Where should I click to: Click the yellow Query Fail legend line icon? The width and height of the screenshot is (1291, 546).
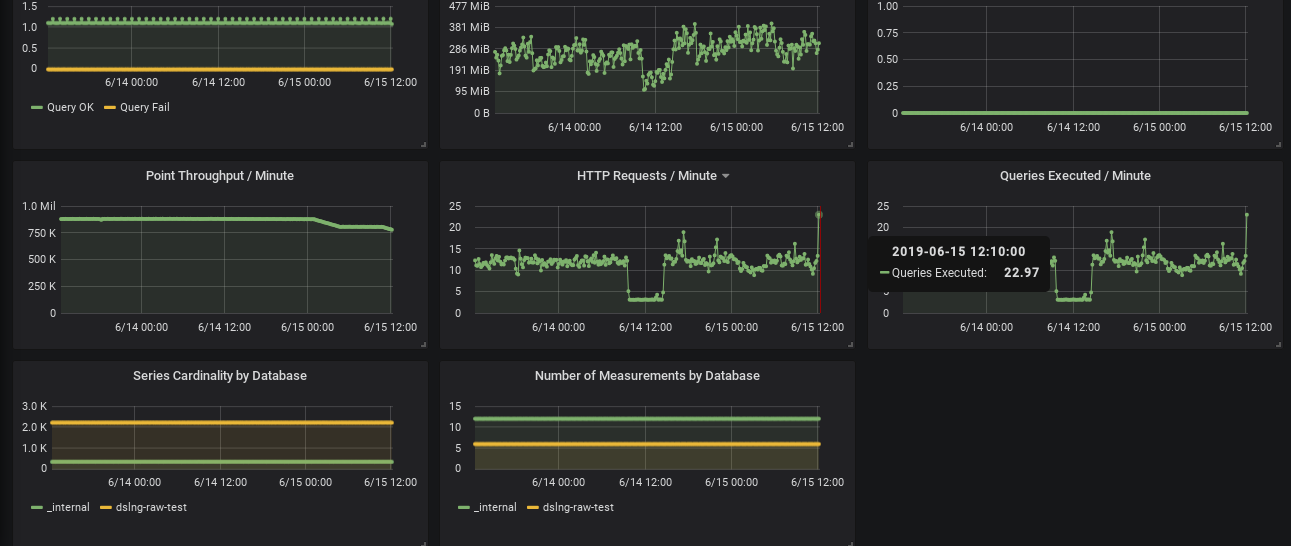[110, 107]
